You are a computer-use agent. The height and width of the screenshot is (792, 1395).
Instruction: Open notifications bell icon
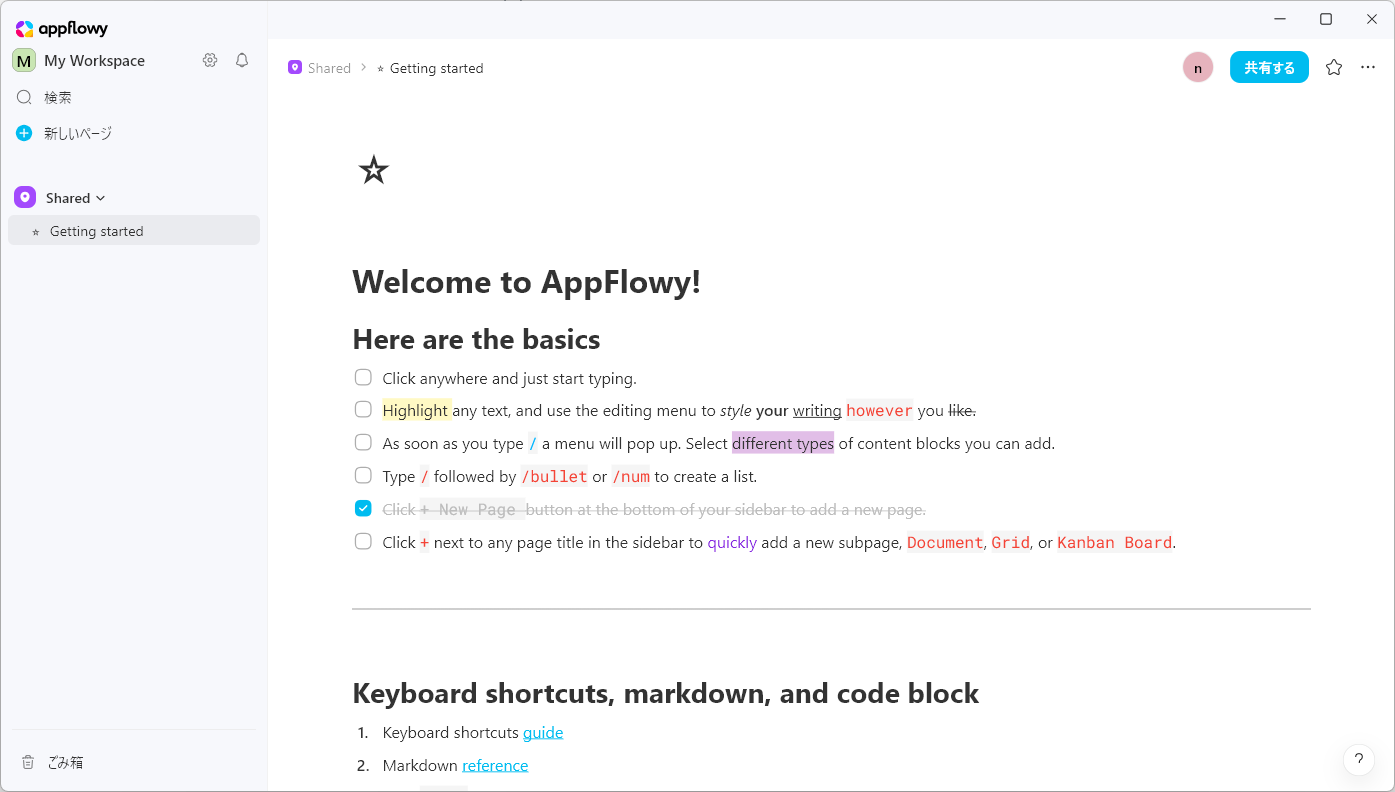(242, 60)
